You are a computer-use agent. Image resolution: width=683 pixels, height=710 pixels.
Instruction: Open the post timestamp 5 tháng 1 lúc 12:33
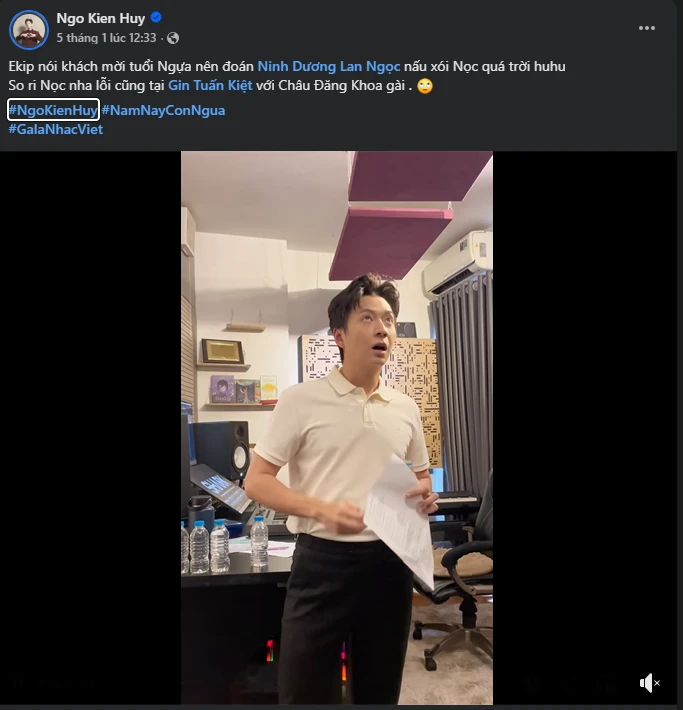click(106, 38)
